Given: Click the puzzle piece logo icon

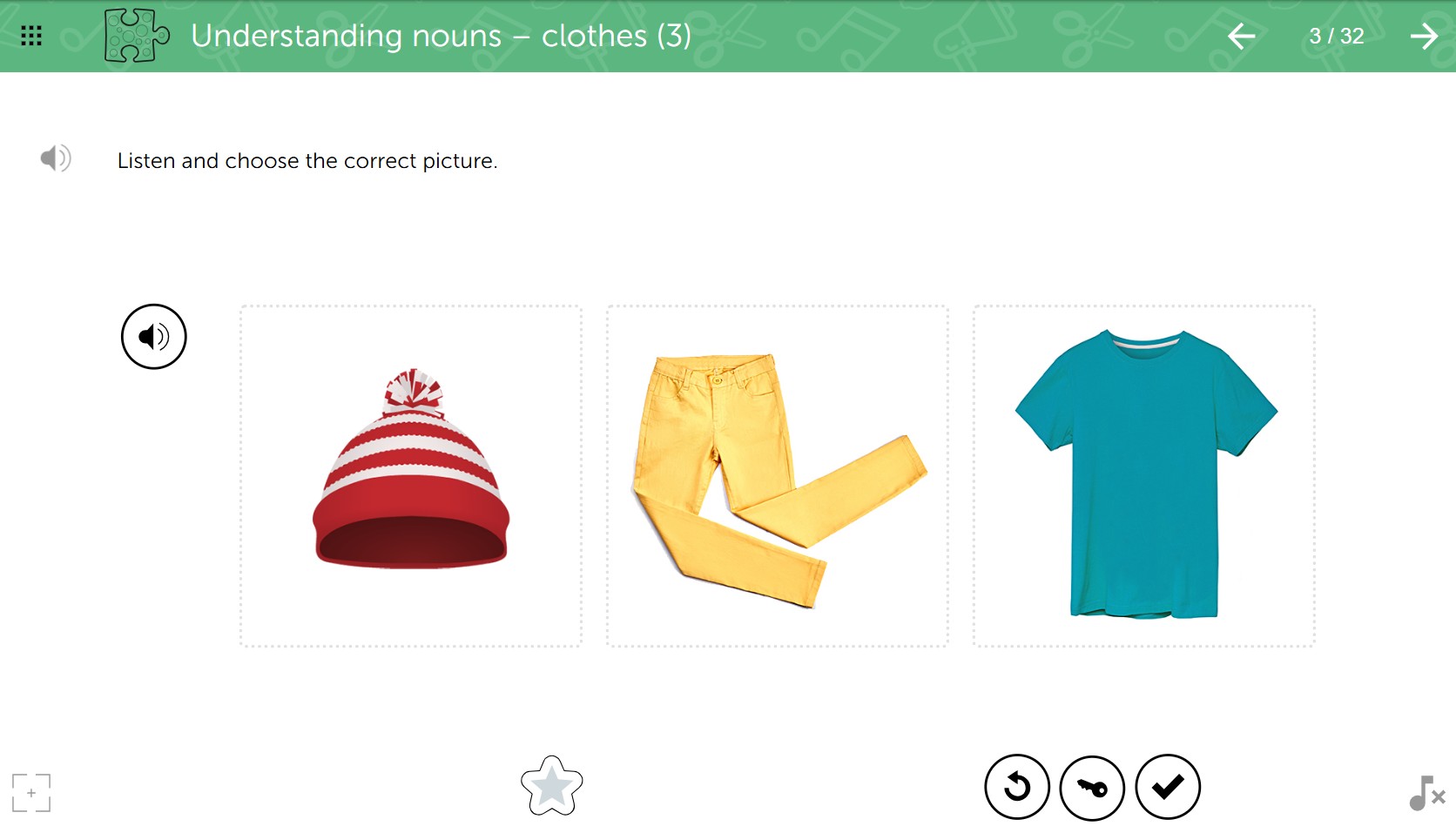Looking at the screenshot, I should click(137, 36).
